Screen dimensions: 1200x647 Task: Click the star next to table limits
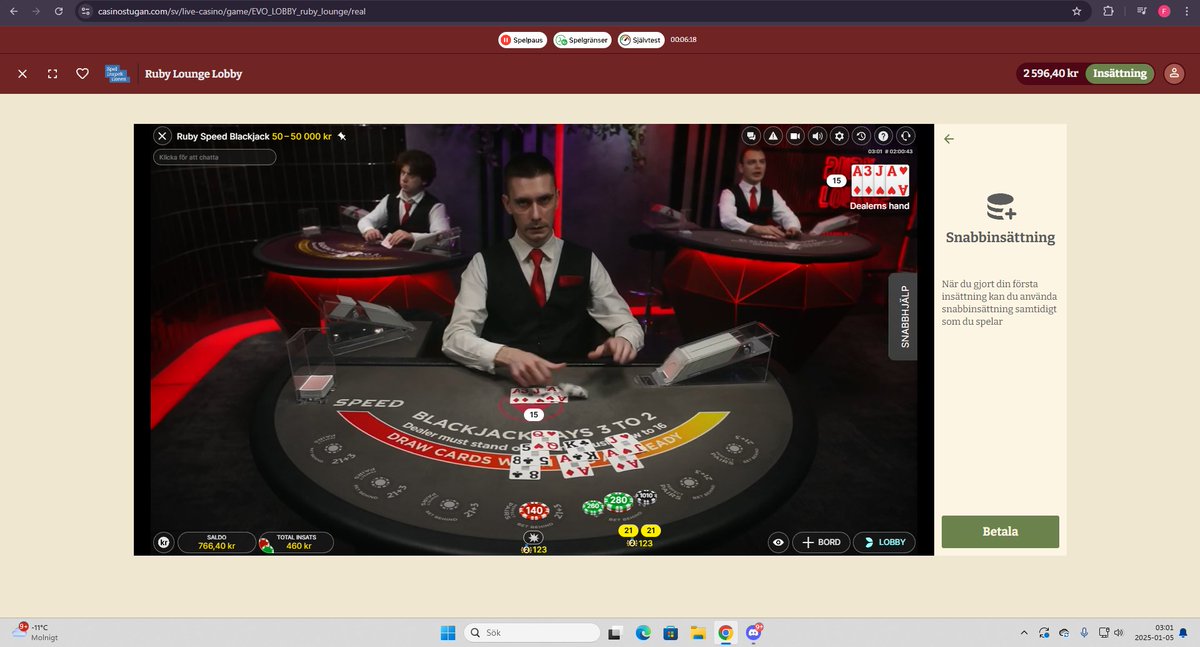coord(341,136)
